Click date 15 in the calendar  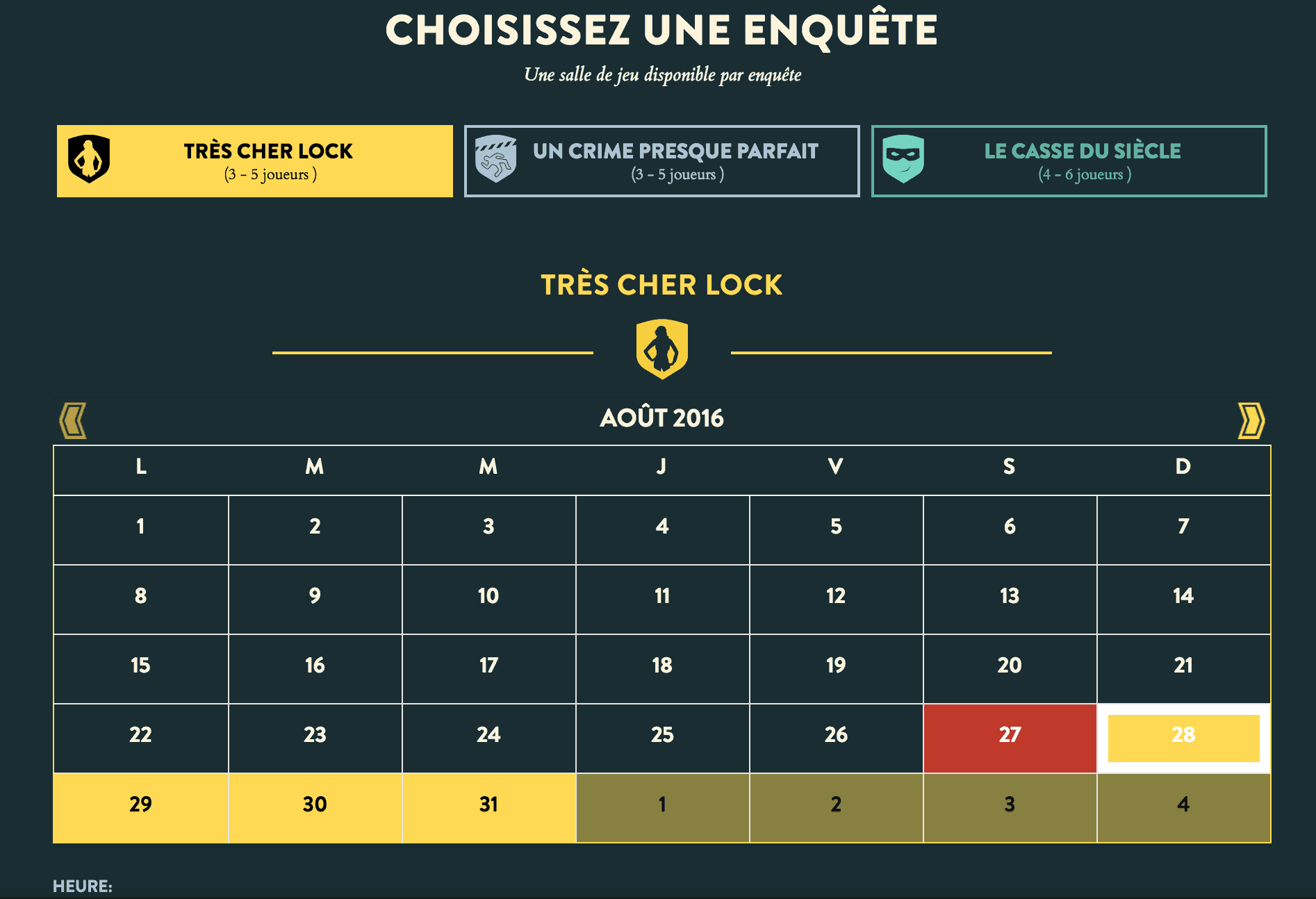tap(140, 668)
